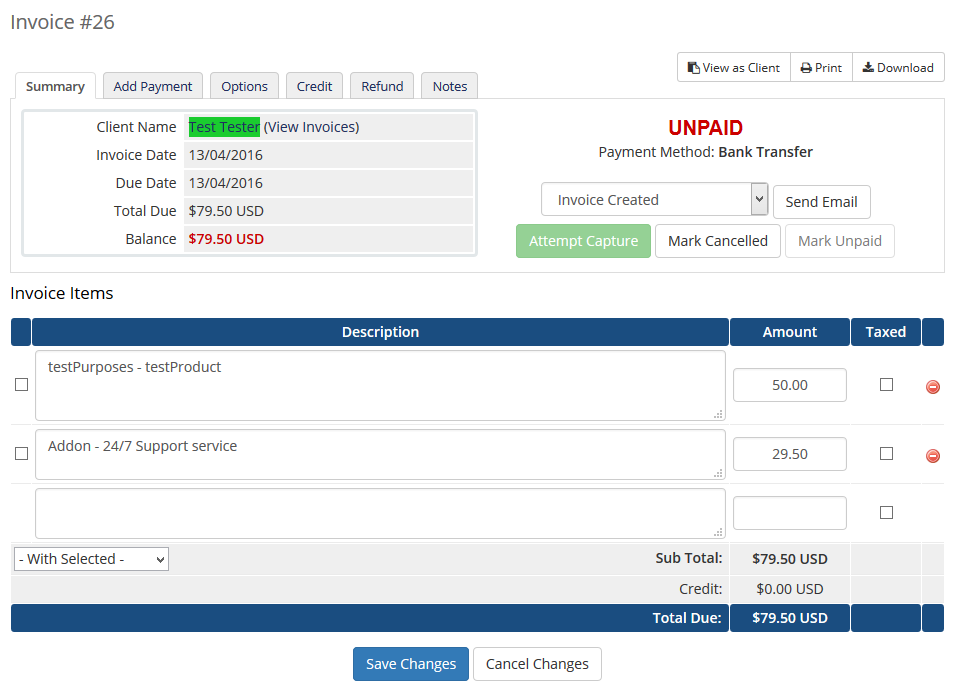This screenshot has height=688, width=959.
Task: Open the Refund tab
Action: point(382,86)
